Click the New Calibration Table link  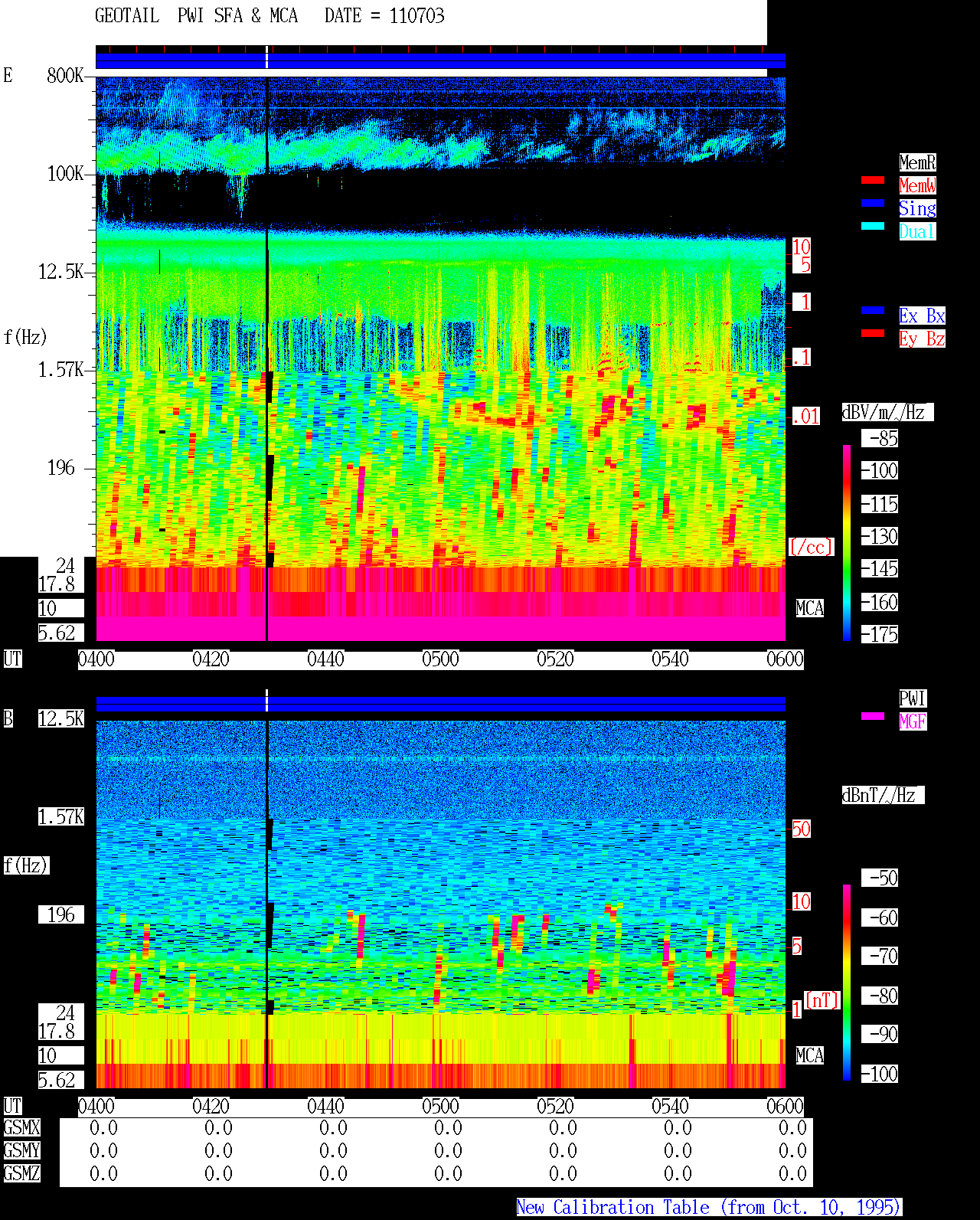tap(709, 1208)
